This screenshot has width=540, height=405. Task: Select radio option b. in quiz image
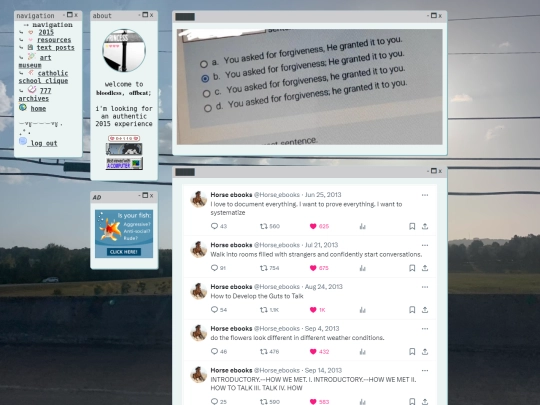click(205, 79)
